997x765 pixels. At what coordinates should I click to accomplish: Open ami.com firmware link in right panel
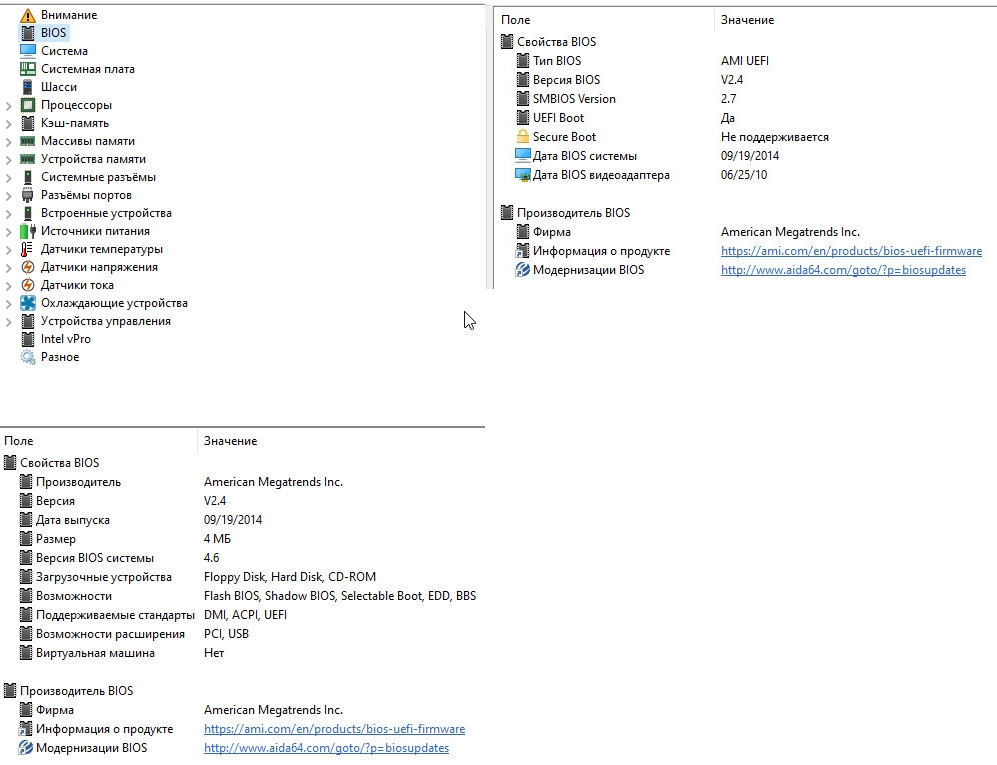[x=851, y=251]
